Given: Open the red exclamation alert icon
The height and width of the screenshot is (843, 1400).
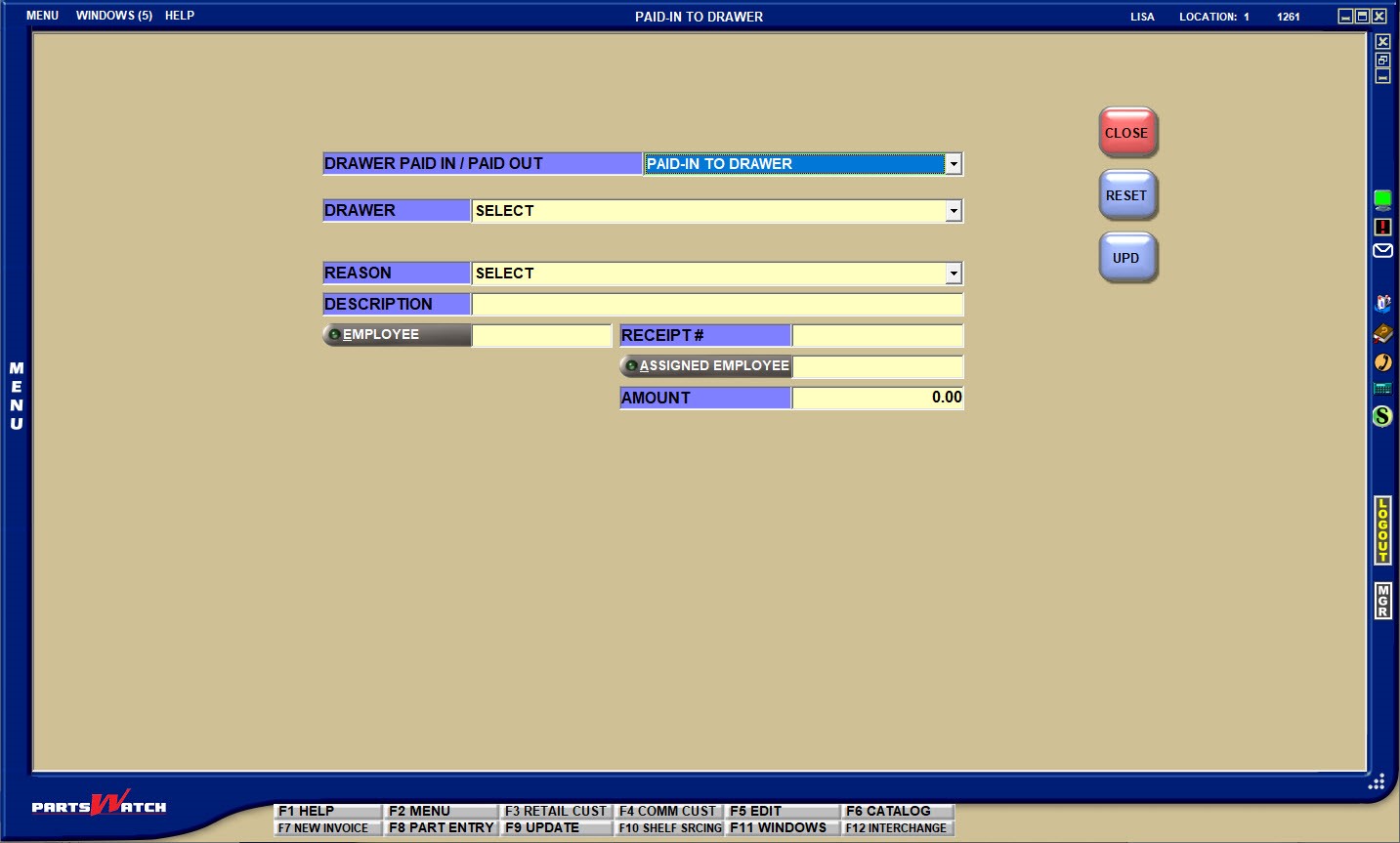Looking at the screenshot, I should [1382, 227].
